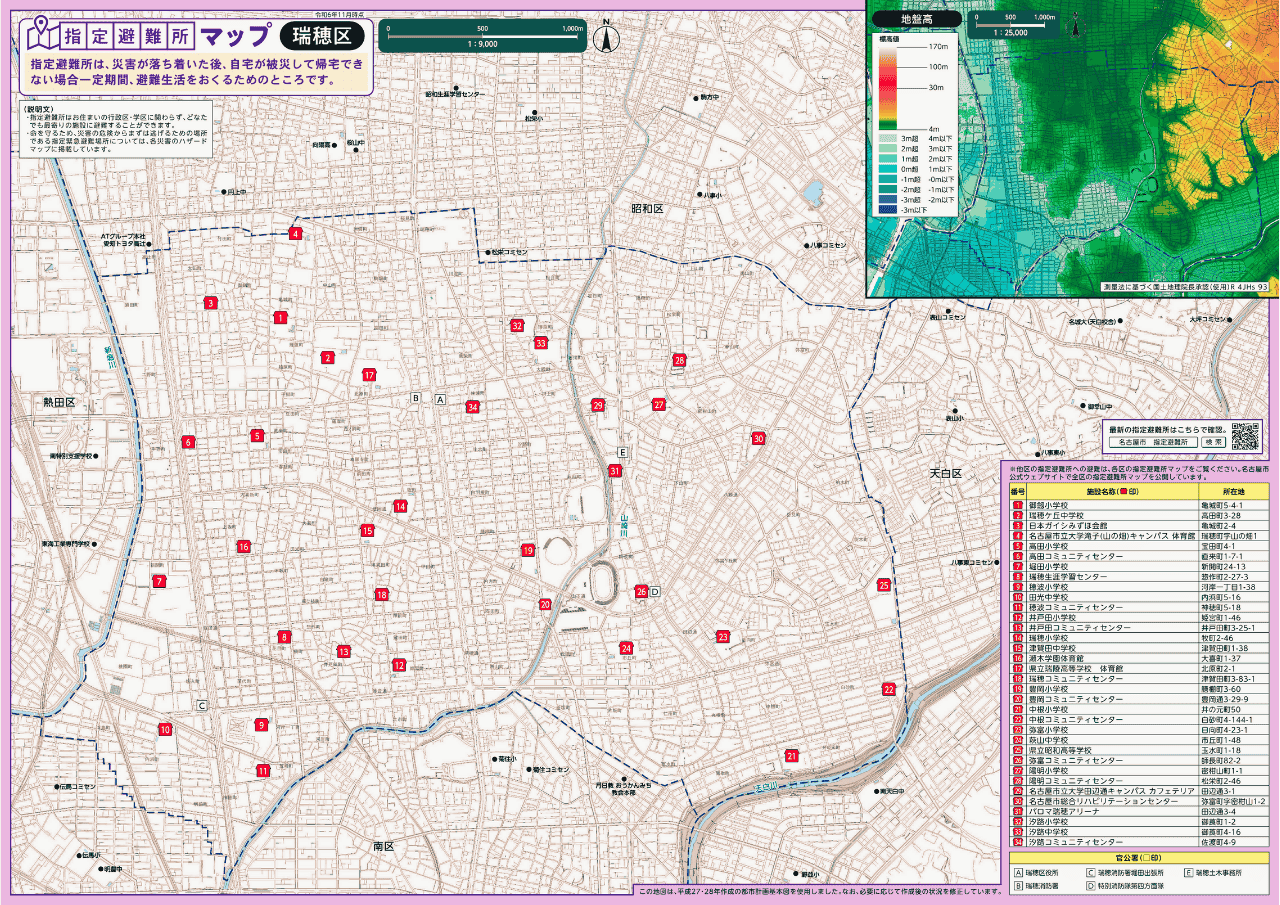The width and height of the screenshot is (1280, 905).
Task: Click the 瑞穂区 ward label in title
Action: coord(321,37)
